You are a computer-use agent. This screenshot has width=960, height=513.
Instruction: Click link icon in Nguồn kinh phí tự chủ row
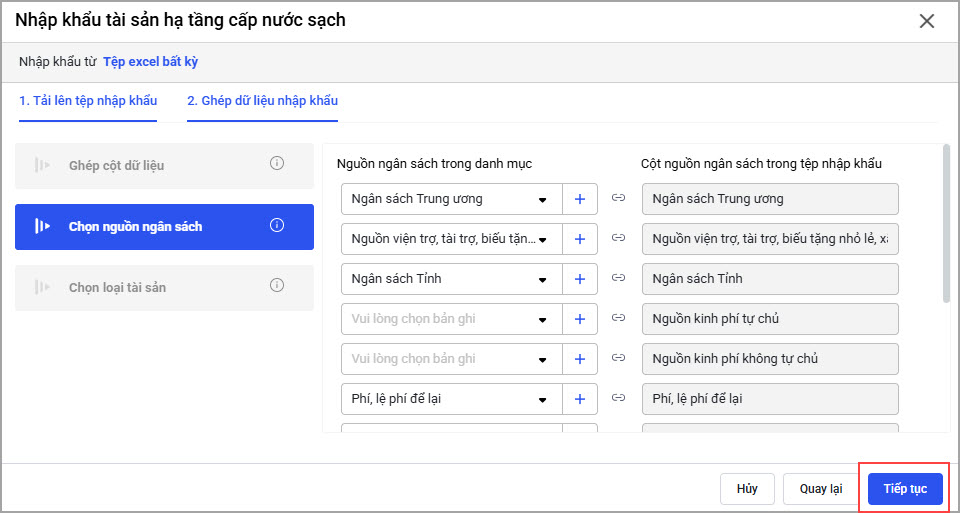pos(619,319)
